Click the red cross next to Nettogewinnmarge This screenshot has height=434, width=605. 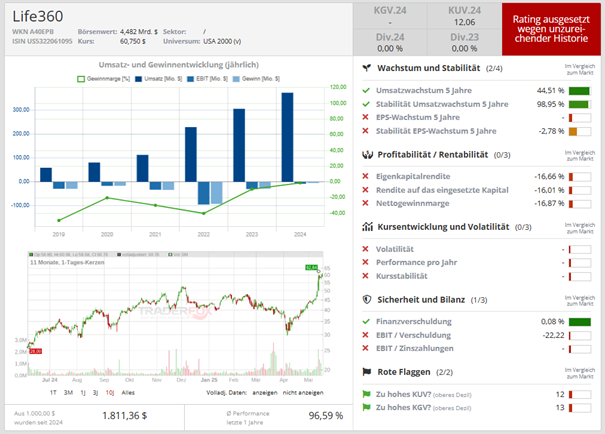point(365,203)
